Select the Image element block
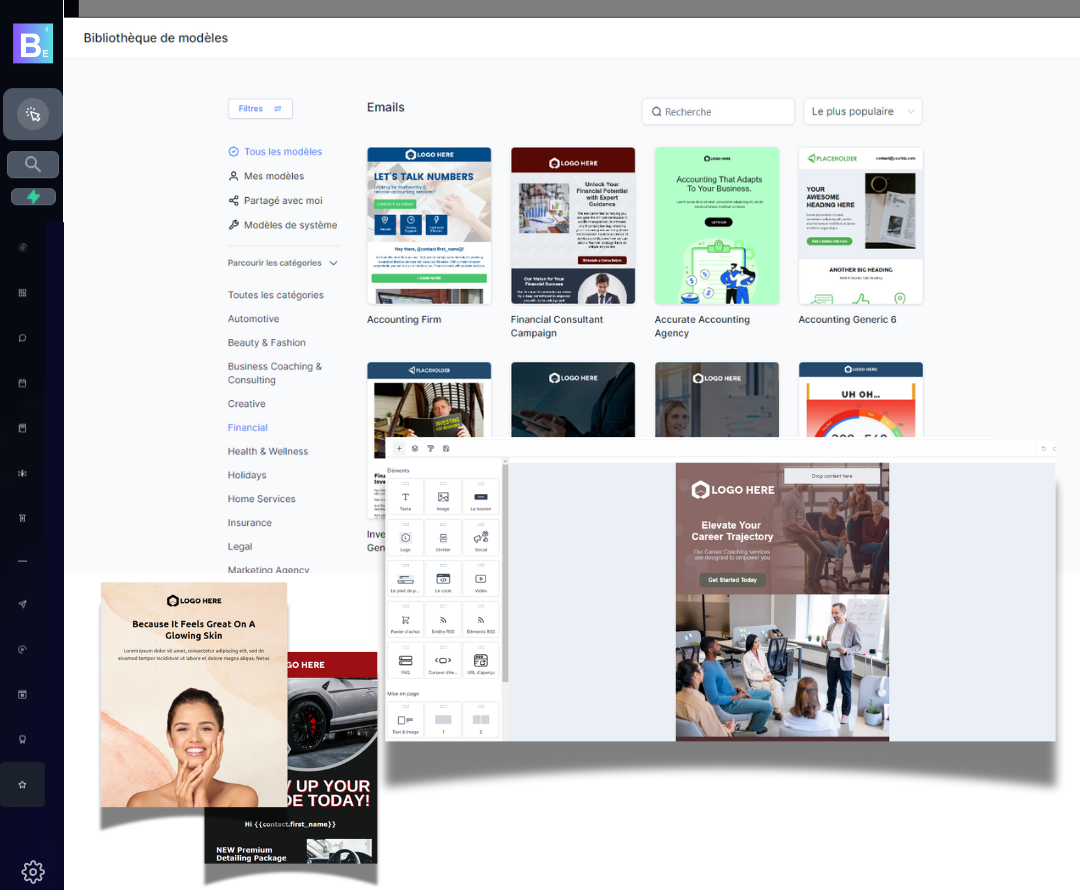The image size is (1080, 890). (443, 498)
